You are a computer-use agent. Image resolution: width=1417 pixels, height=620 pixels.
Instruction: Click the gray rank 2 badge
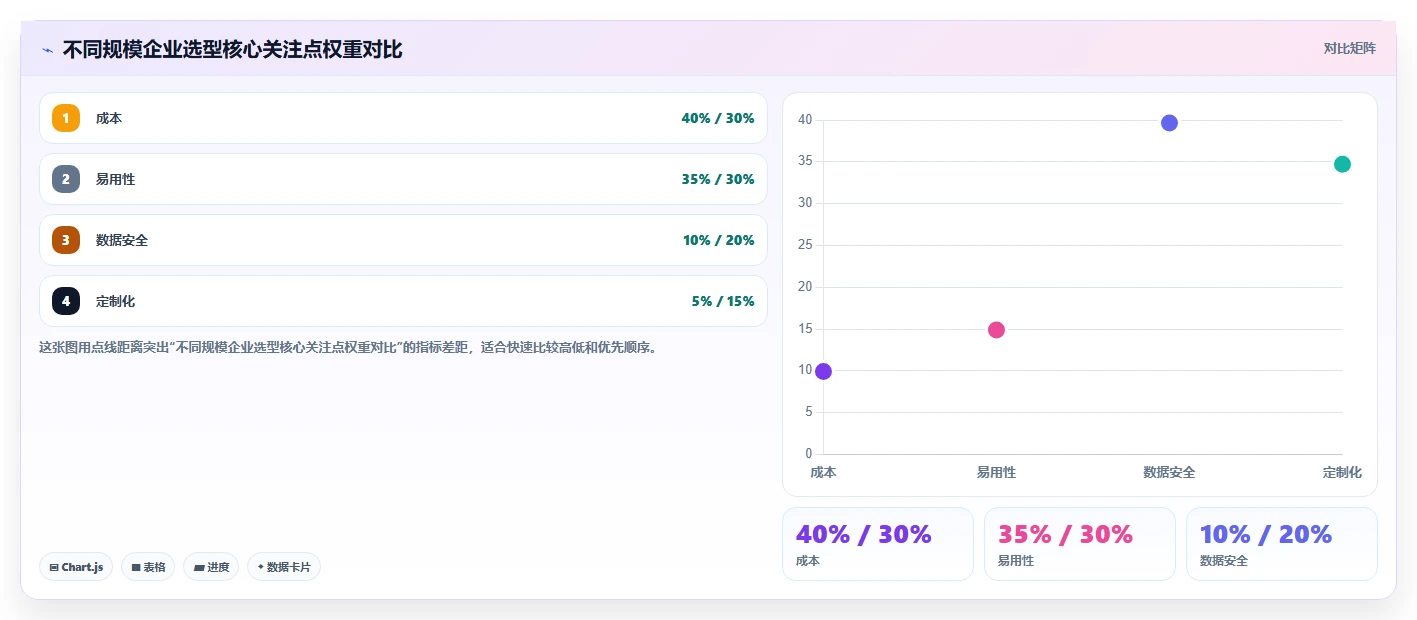click(66, 179)
